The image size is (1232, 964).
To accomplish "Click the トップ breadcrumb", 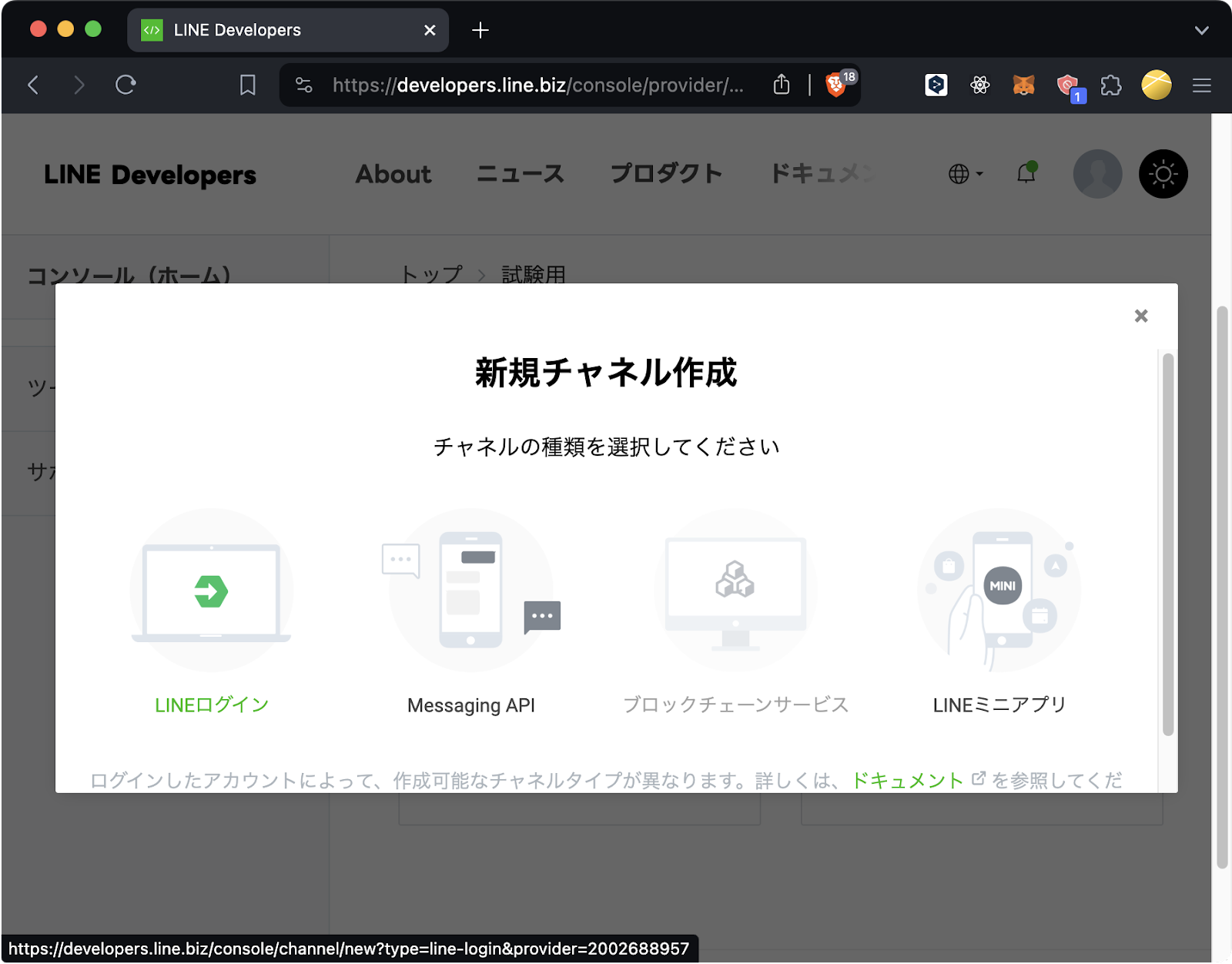I will (x=432, y=274).
